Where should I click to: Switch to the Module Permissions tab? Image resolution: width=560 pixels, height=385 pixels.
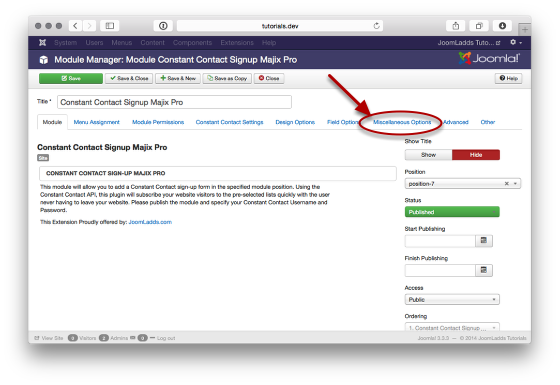click(x=158, y=122)
